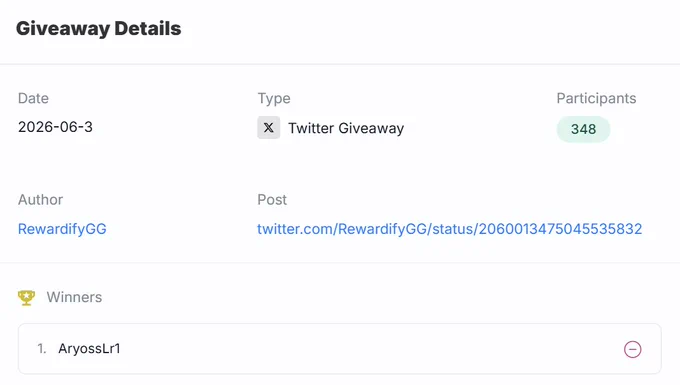
Task: Click the Type field label
Action: tap(274, 99)
